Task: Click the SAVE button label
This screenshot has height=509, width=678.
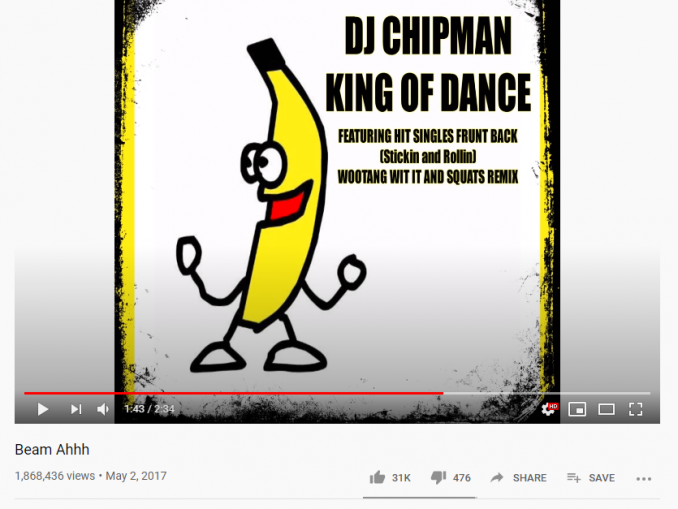Action: (x=602, y=478)
